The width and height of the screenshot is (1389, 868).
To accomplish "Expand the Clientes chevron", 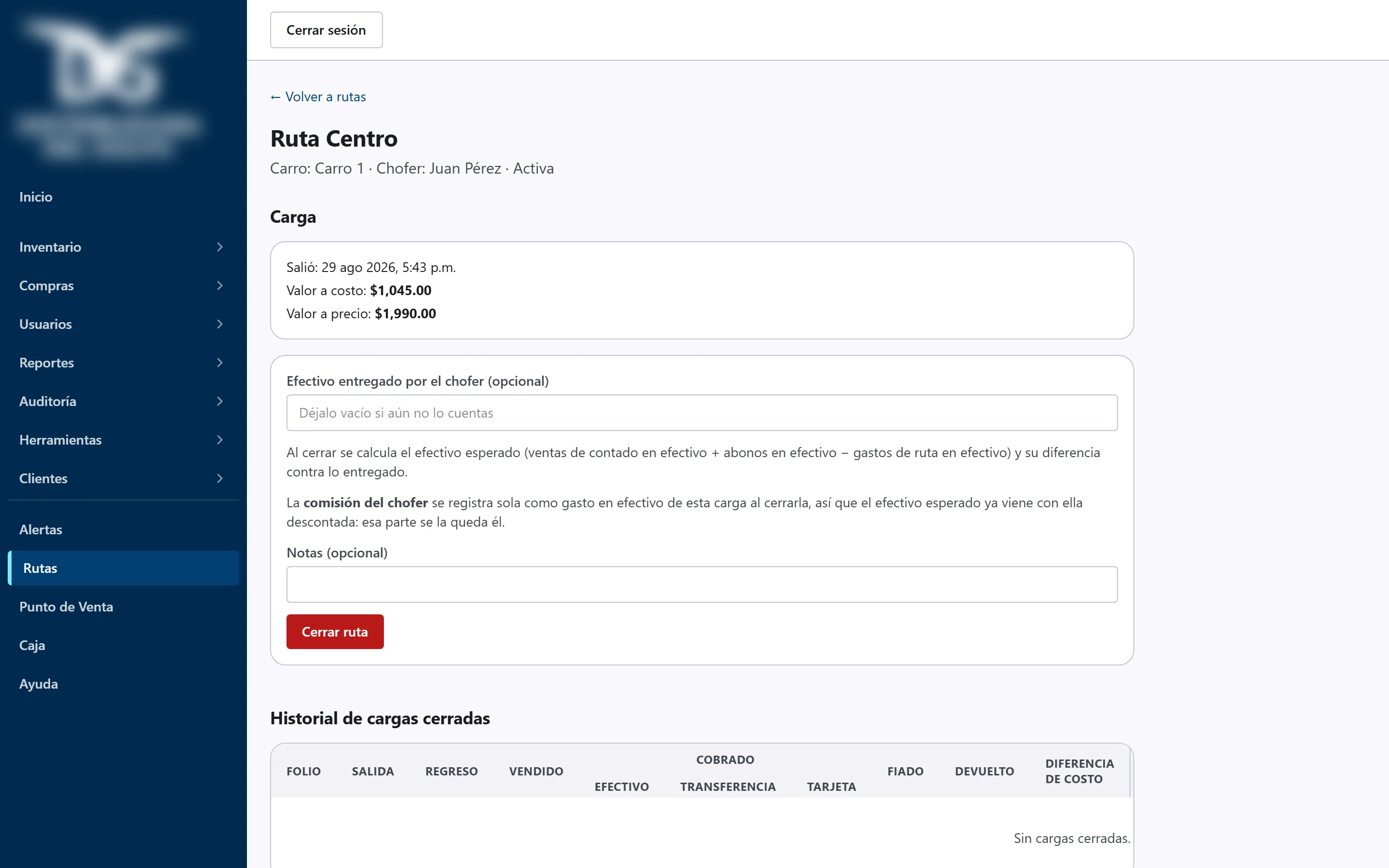I will tap(220, 478).
